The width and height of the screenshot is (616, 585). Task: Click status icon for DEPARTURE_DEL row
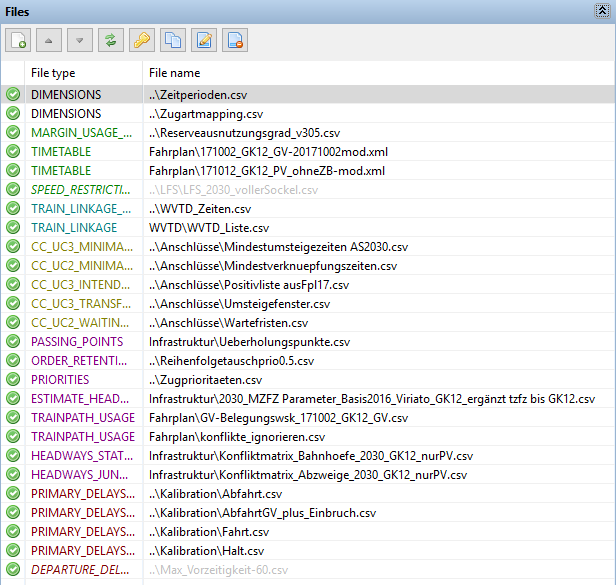point(13,569)
